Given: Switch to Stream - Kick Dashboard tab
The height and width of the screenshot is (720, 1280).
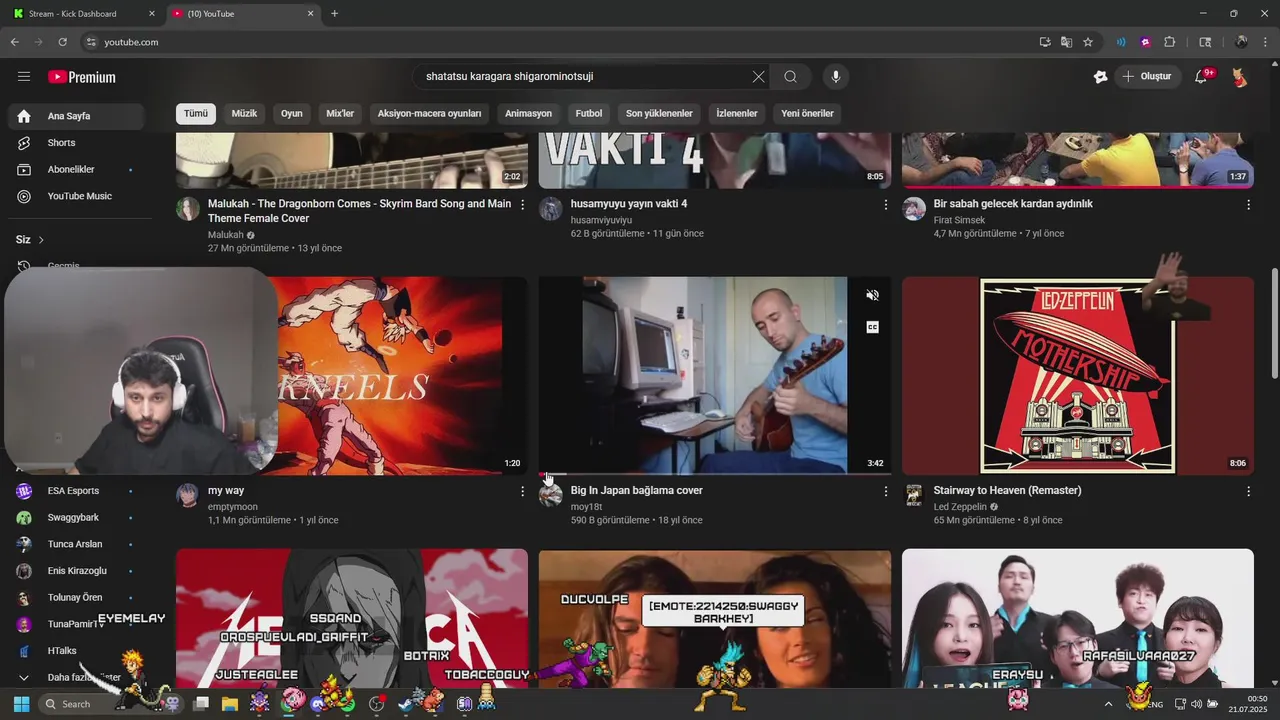Looking at the screenshot, I should tap(84, 14).
